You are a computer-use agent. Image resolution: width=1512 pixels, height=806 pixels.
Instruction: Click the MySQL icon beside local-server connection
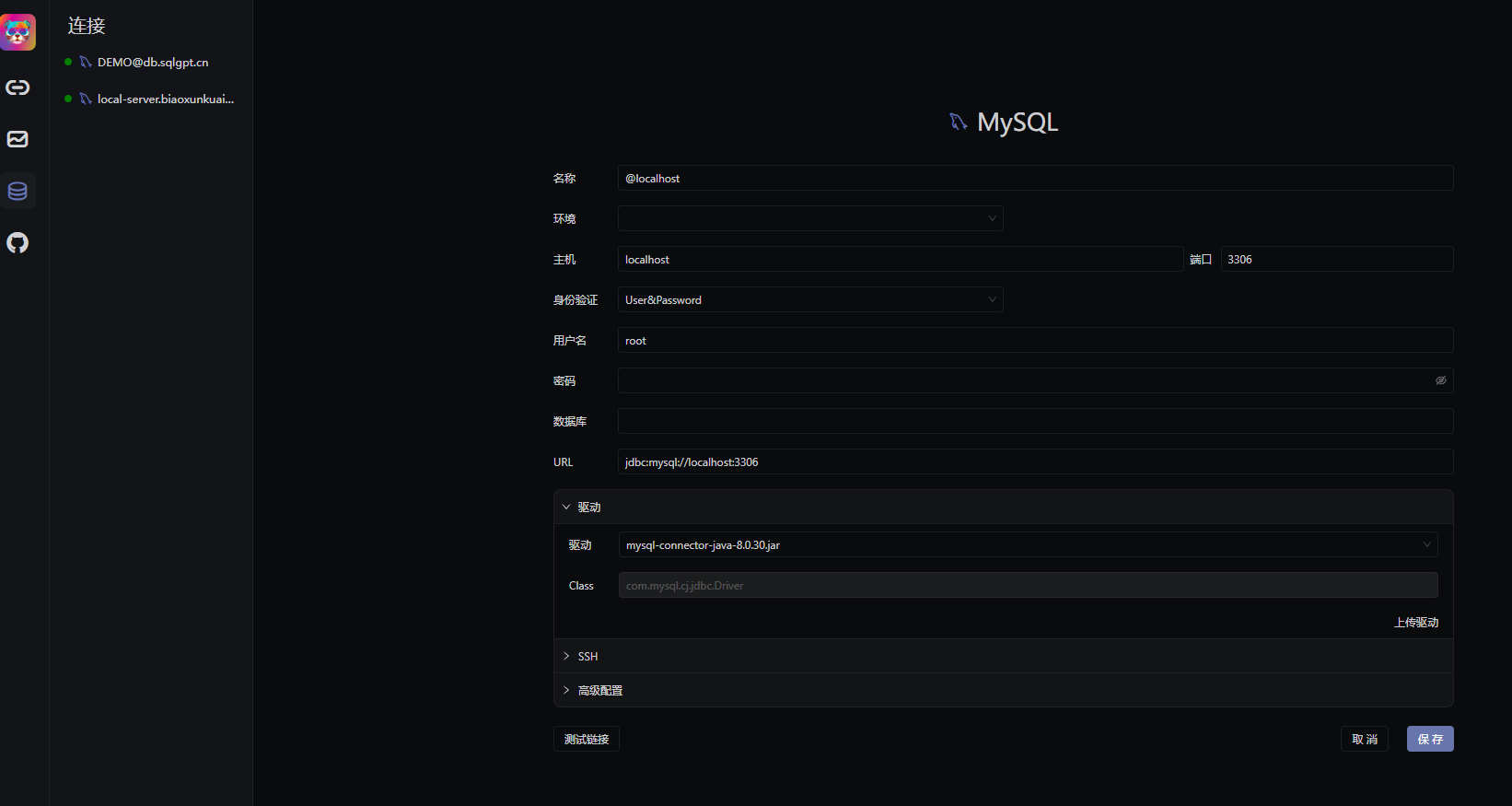(86, 99)
